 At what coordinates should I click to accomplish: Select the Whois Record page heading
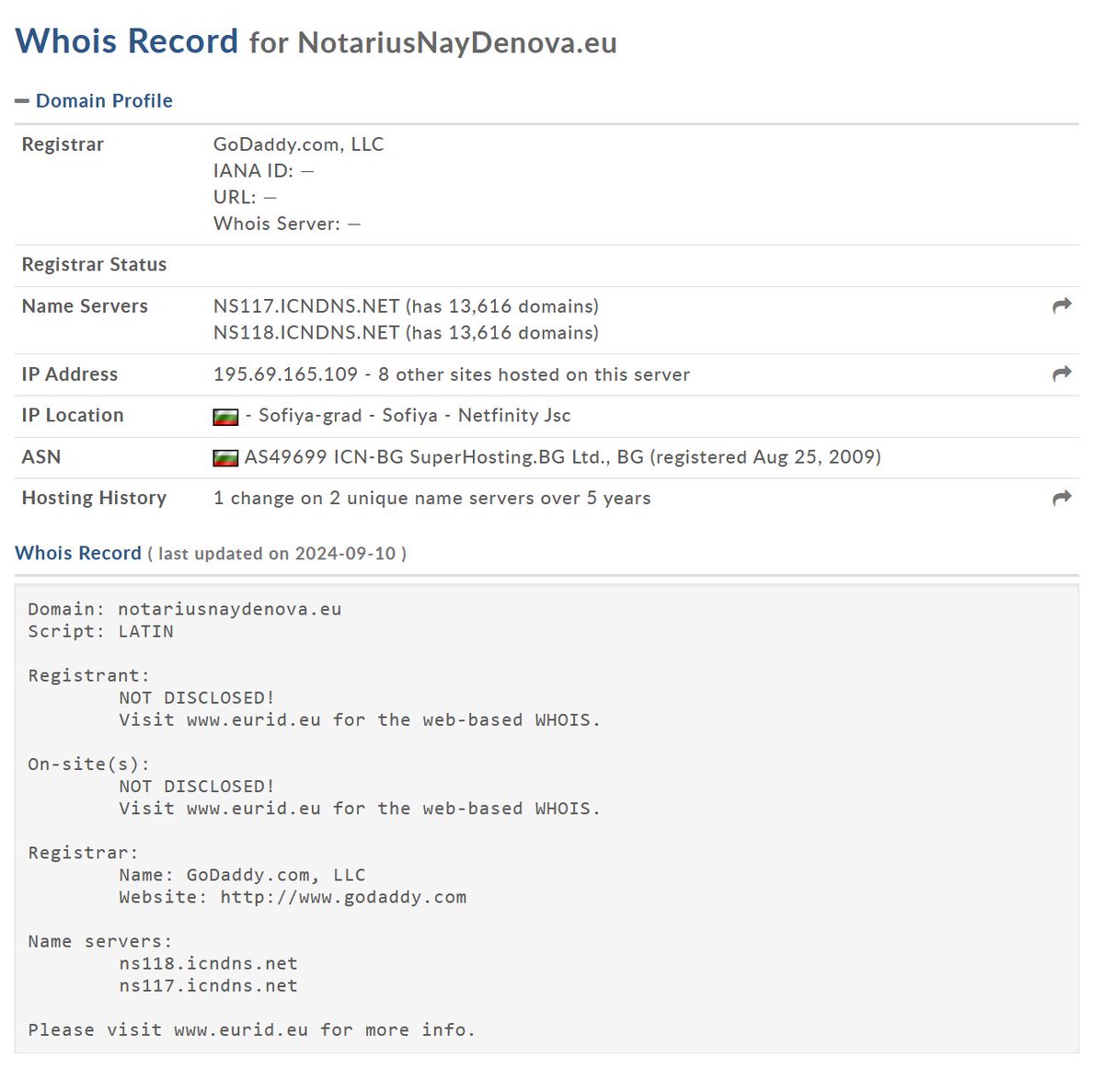pyautogui.click(x=127, y=41)
